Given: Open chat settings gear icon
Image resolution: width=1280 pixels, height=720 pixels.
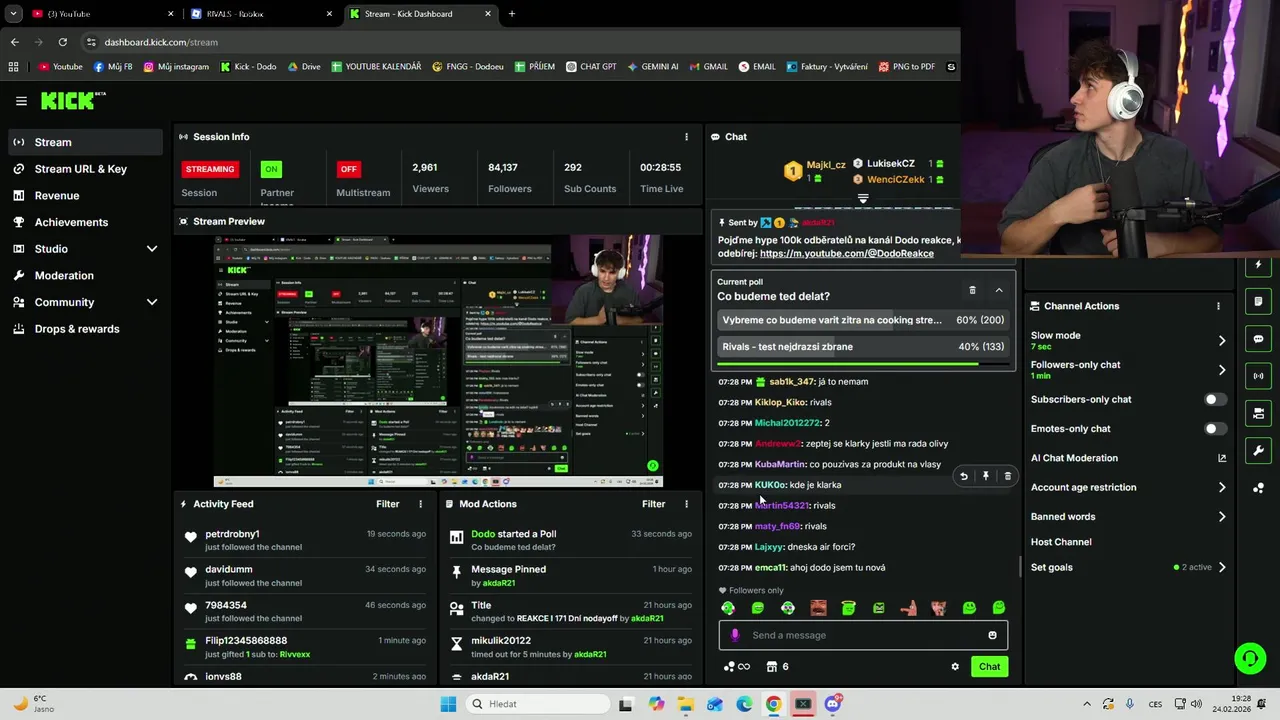Looking at the screenshot, I should [955, 667].
